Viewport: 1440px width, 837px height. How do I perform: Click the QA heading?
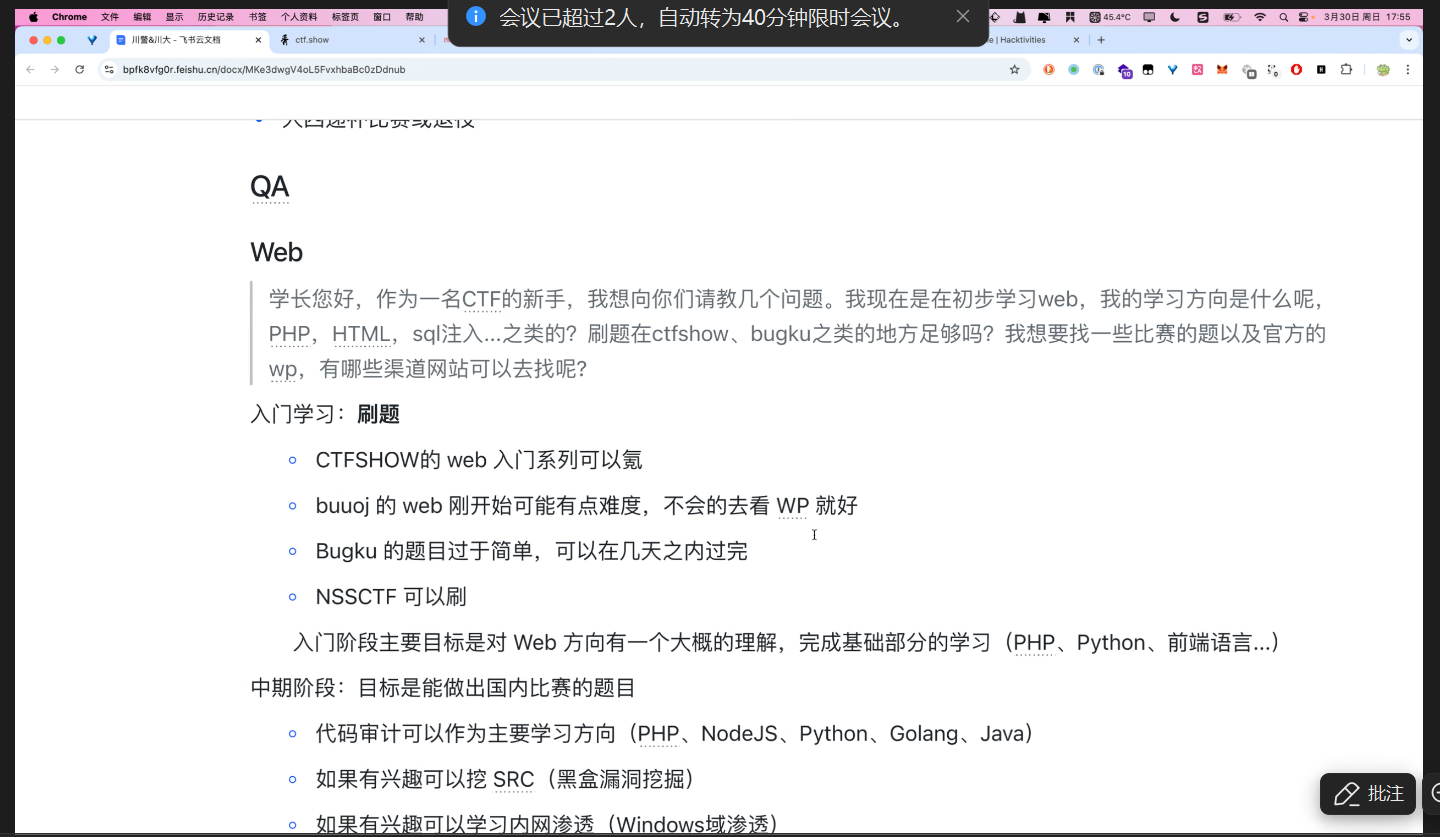[270, 186]
